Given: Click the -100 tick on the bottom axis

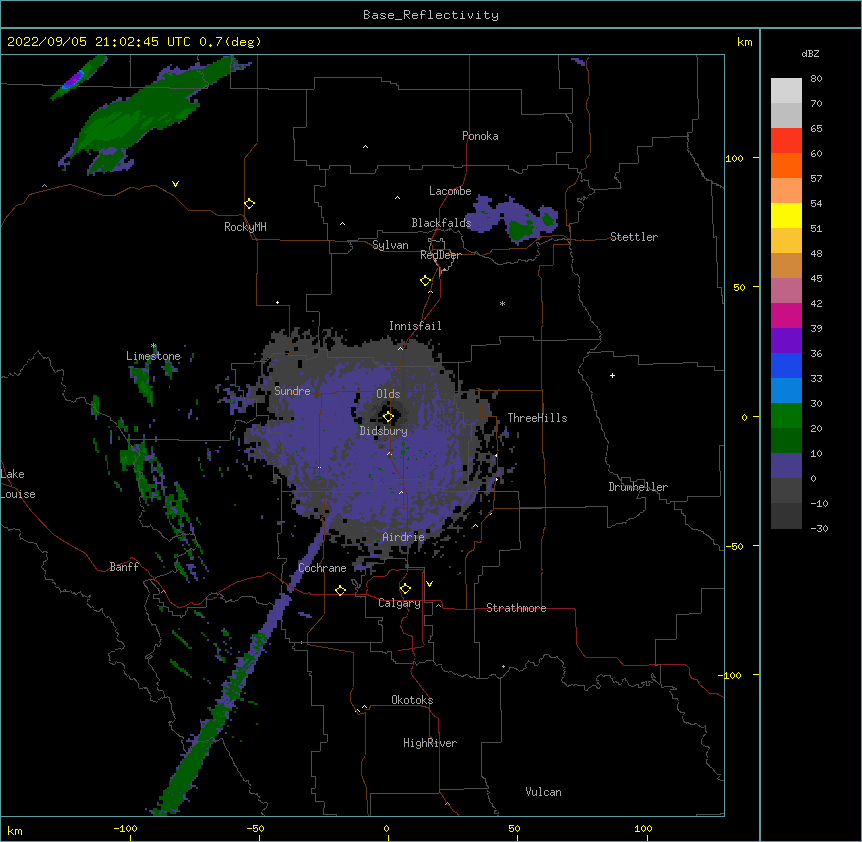Looking at the screenshot, I should tap(125, 828).
